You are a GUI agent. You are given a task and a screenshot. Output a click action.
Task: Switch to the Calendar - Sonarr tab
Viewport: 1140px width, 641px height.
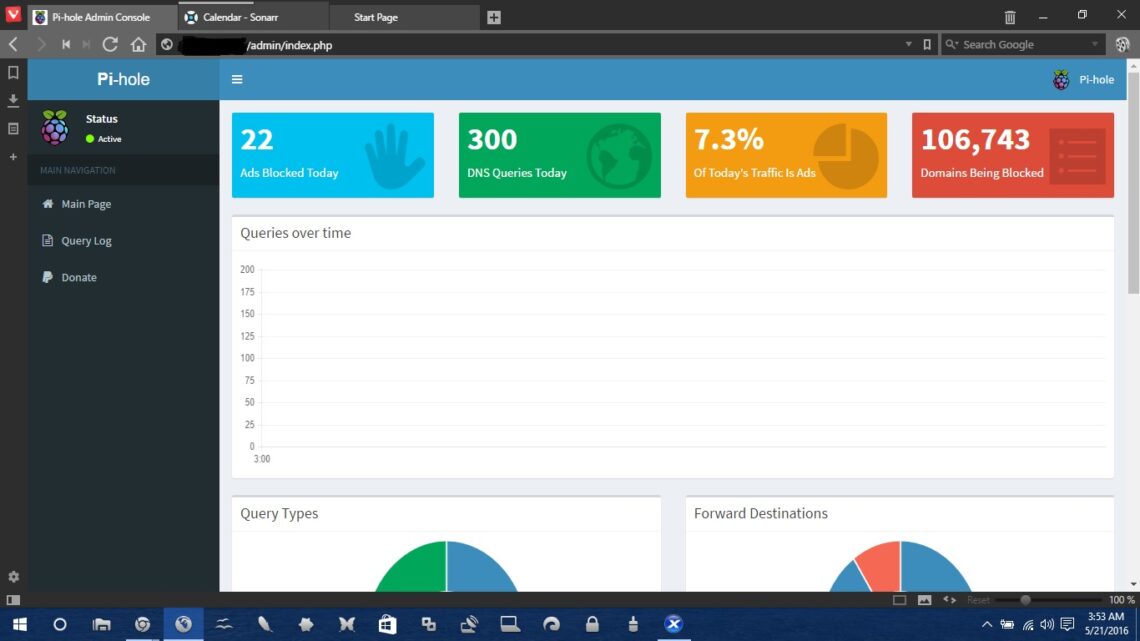tap(253, 17)
